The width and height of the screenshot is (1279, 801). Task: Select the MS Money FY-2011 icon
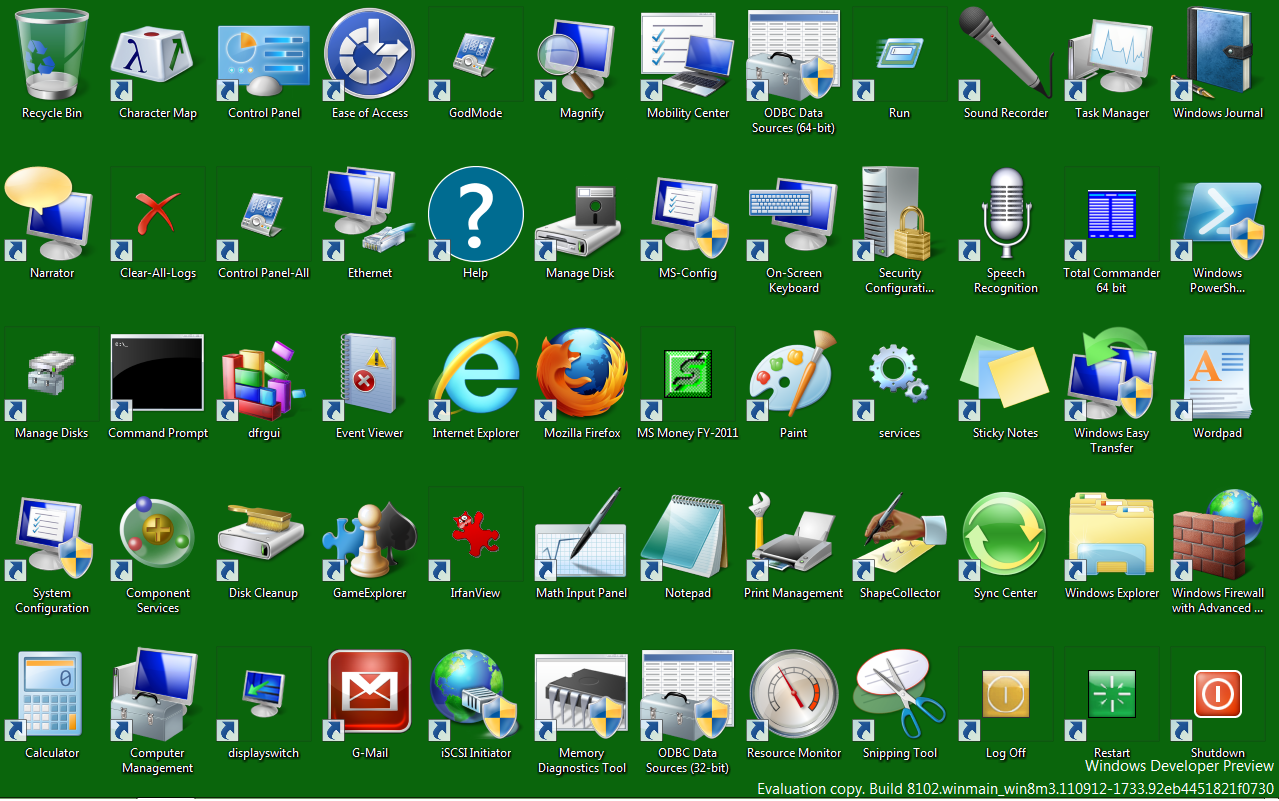point(688,374)
